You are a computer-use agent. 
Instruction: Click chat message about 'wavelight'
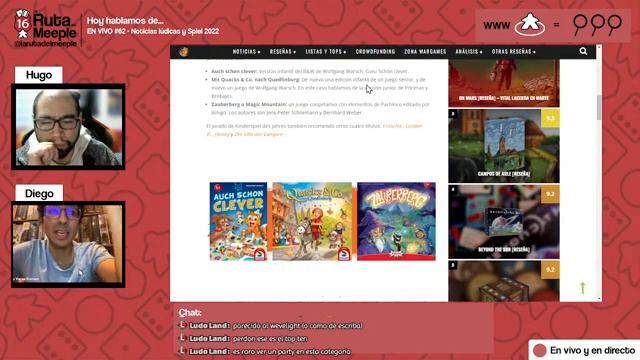(297, 326)
